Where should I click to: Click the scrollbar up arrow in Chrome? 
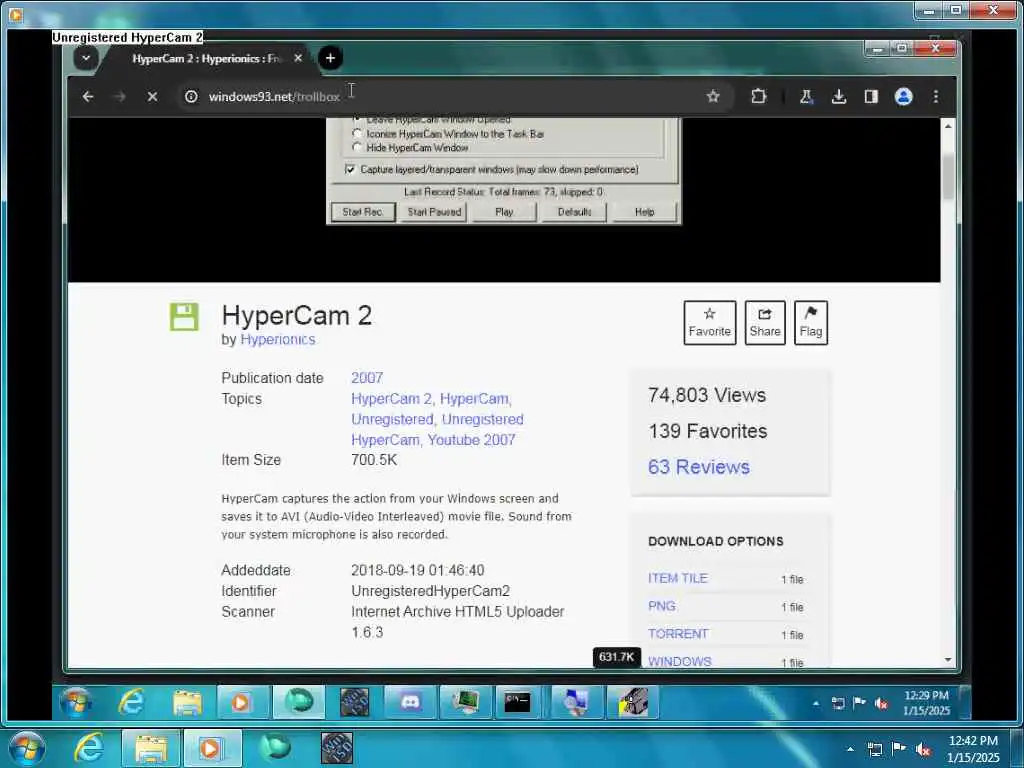point(948,125)
